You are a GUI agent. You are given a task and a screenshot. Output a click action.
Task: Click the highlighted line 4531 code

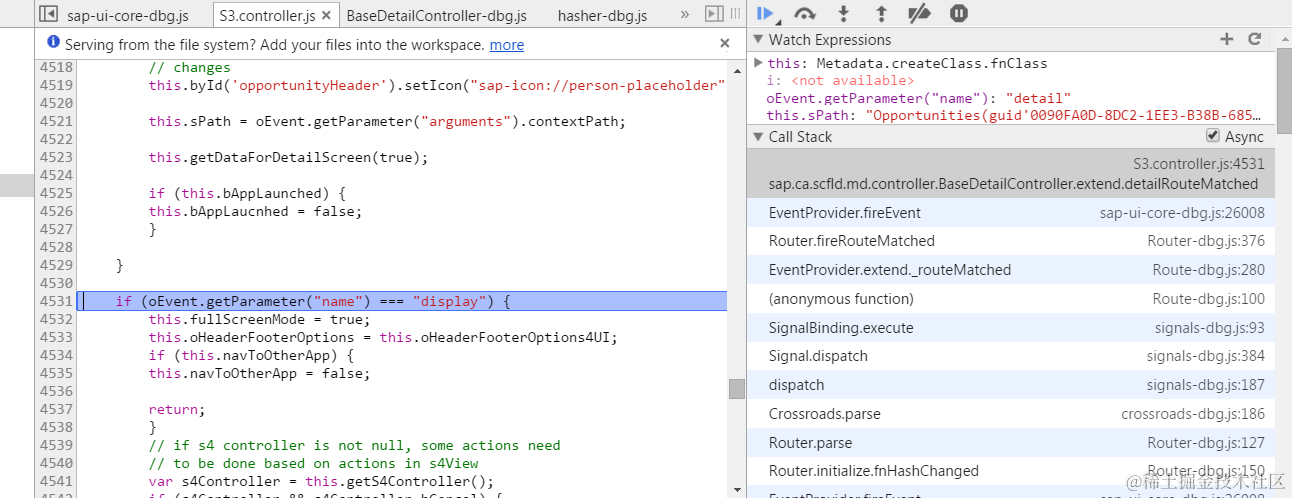403,301
